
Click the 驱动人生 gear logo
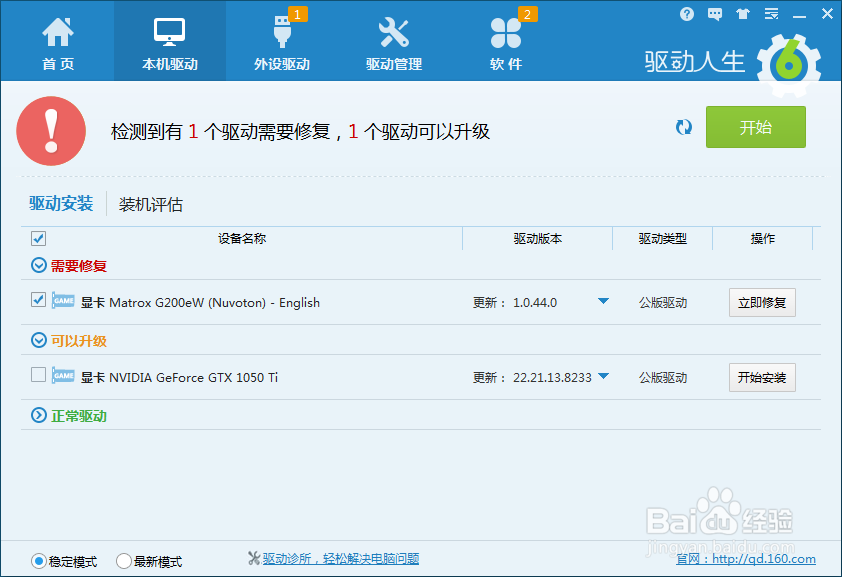(789, 65)
